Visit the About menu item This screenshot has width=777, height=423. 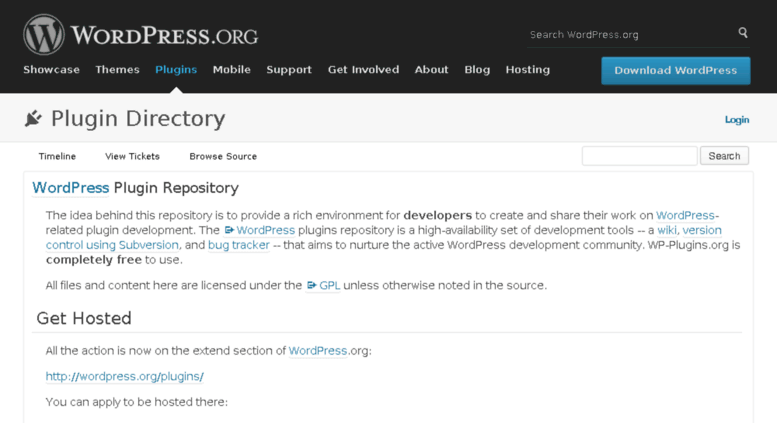click(x=432, y=70)
